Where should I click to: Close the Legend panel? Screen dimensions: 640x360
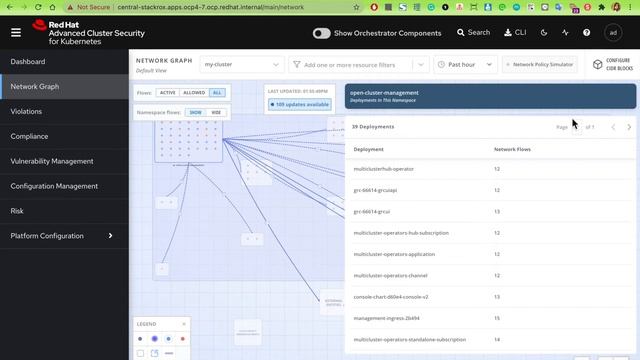click(x=184, y=324)
